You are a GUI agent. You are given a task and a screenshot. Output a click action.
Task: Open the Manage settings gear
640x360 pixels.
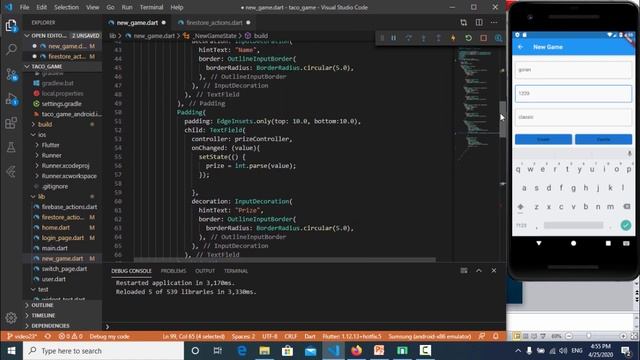11,318
